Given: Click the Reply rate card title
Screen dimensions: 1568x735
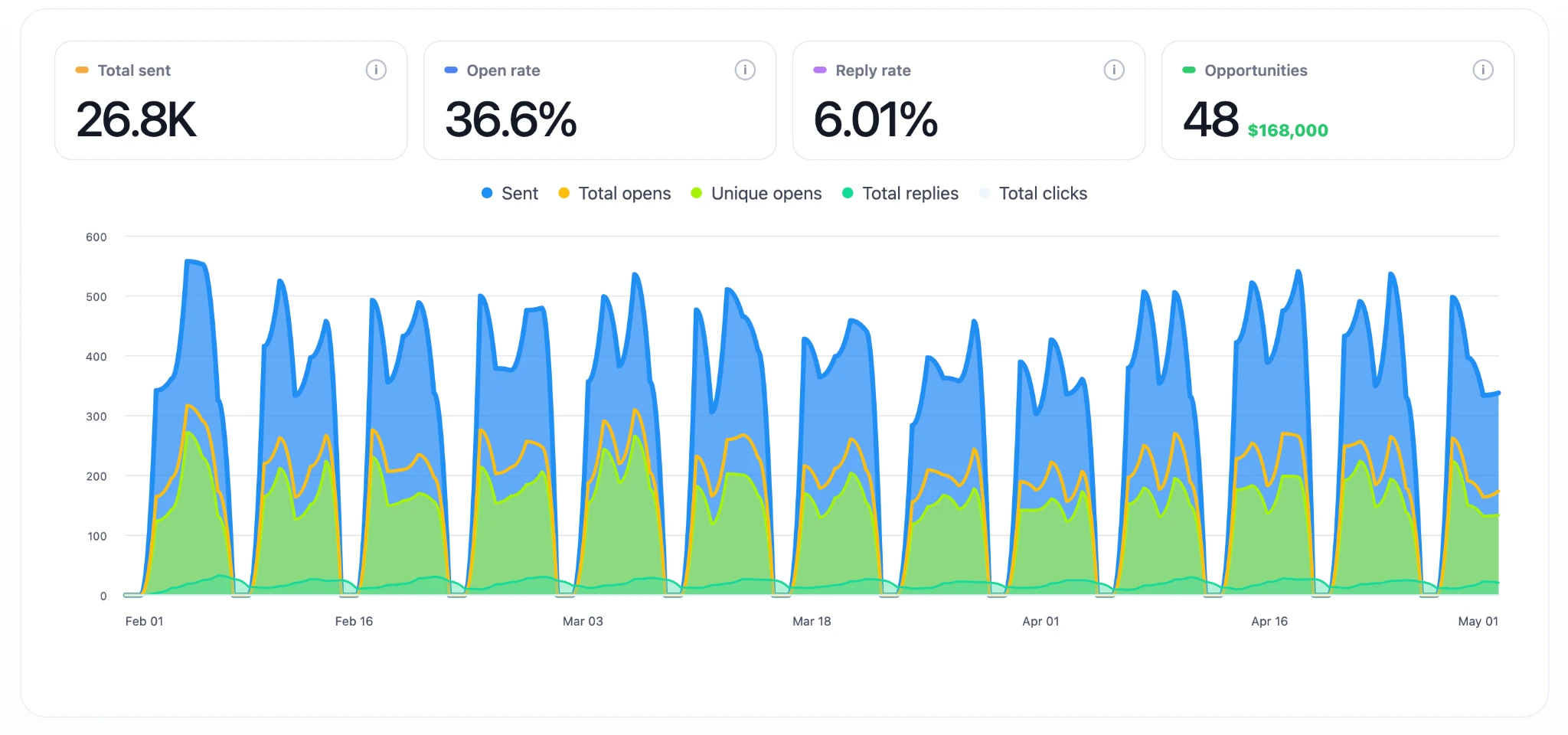Looking at the screenshot, I should [873, 70].
